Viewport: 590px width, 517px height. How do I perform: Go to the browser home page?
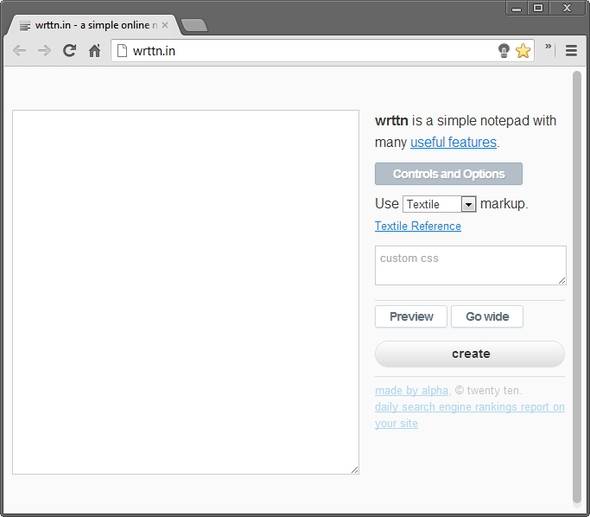[x=94, y=50]
